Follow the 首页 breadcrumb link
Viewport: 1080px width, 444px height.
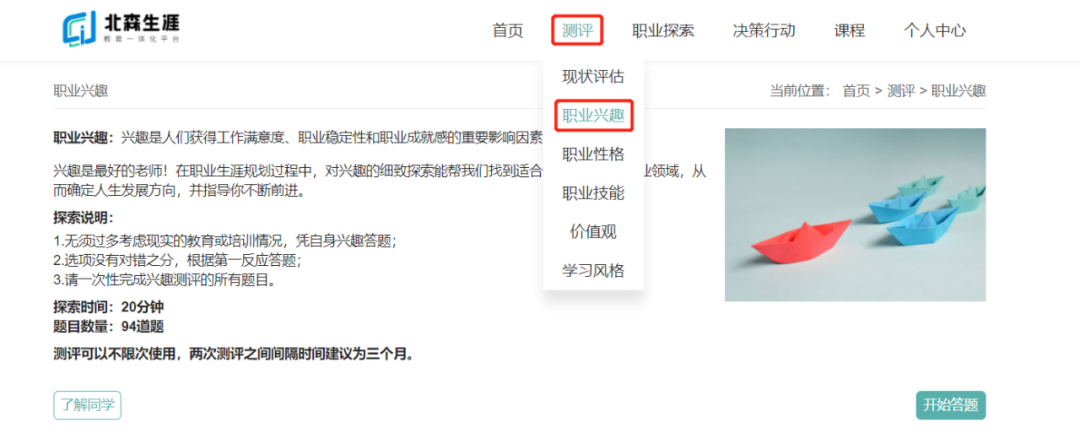[x=856, y=91]
